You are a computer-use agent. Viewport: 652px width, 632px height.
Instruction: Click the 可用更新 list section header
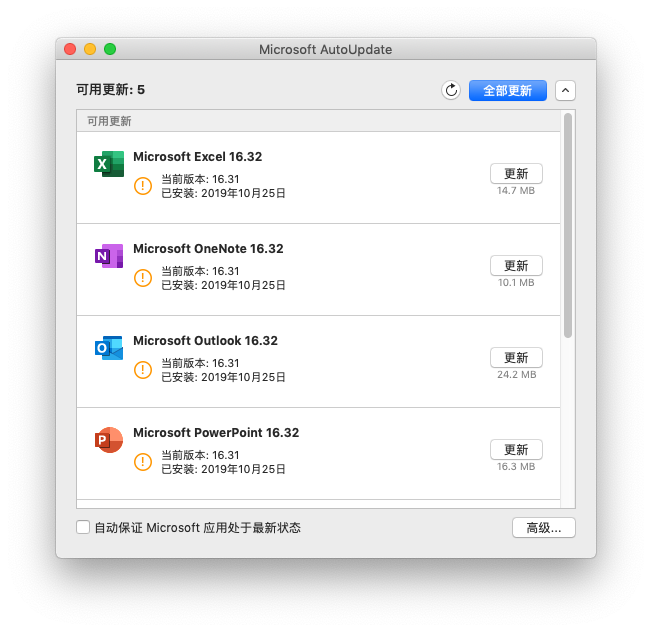click(318, 121)
